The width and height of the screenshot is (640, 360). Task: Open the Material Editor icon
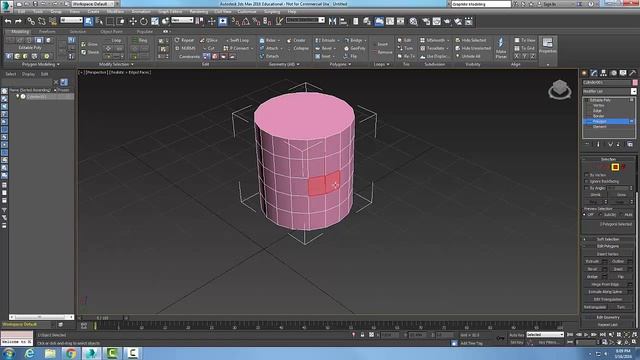(x=413, y=21)
